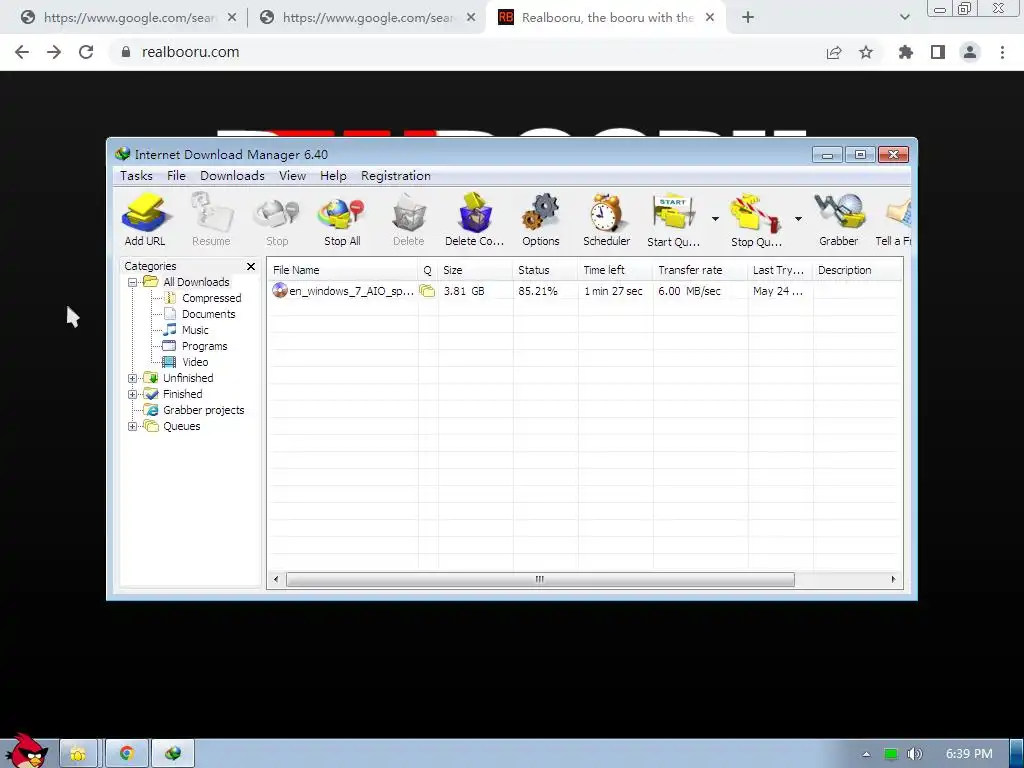1024x768 pixels.
Task: Collapse the All Downloads tree node
Action: [x=133, y=283]
